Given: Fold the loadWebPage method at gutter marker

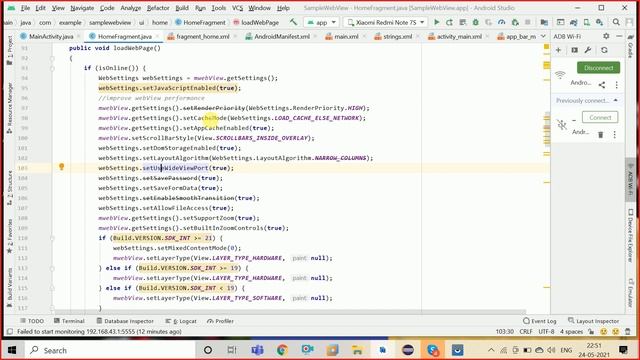Looking at the screenshot, I should pyautogui.click(x=52, y=58).
